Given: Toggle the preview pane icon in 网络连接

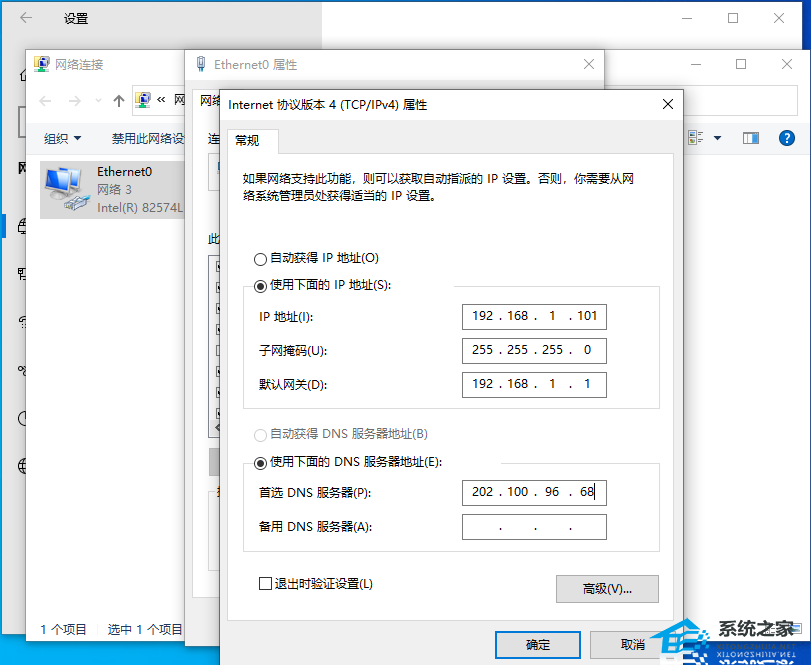Looking at the screenshot, I should click(x=750, y=138).
